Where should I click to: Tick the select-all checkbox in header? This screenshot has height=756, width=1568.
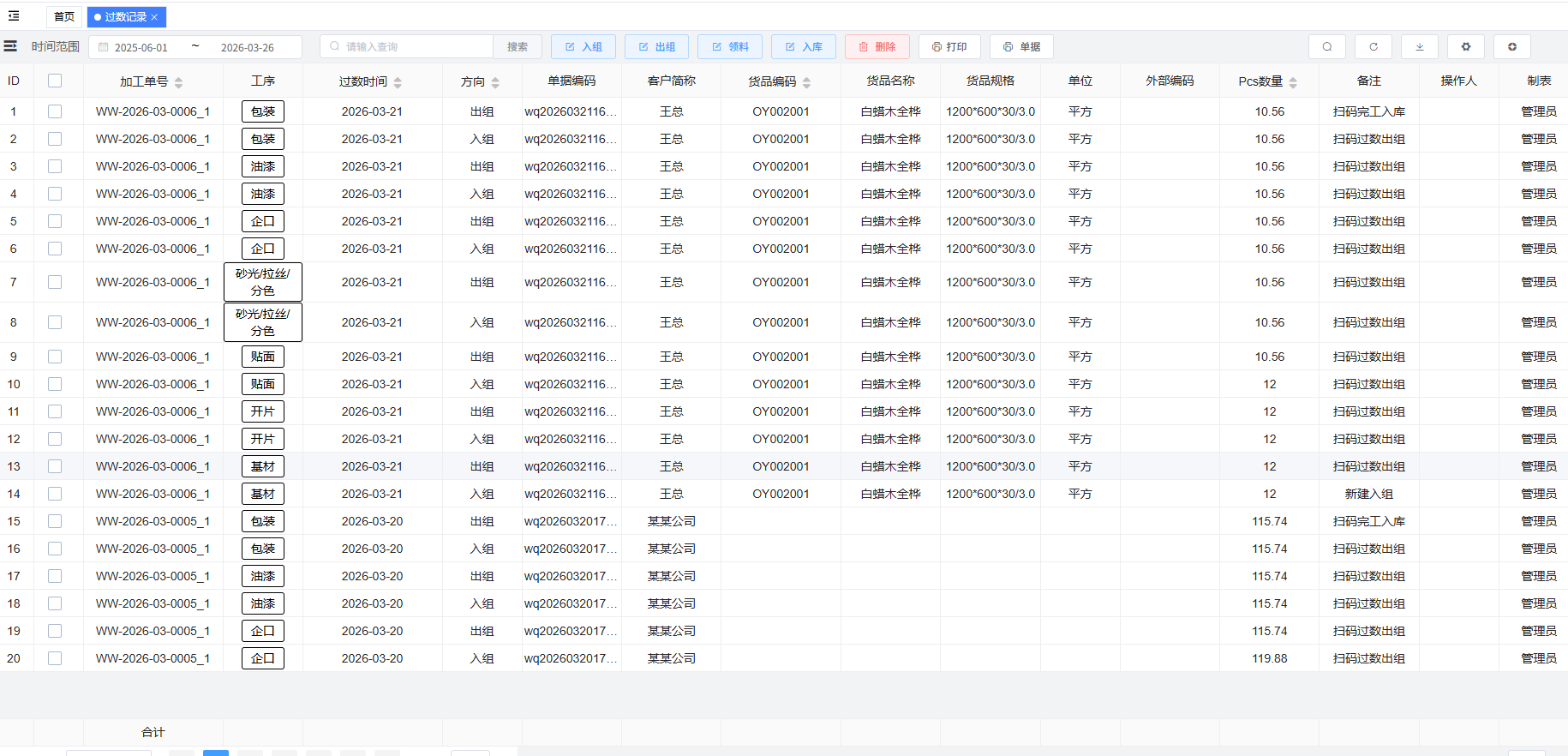[55, 81]
